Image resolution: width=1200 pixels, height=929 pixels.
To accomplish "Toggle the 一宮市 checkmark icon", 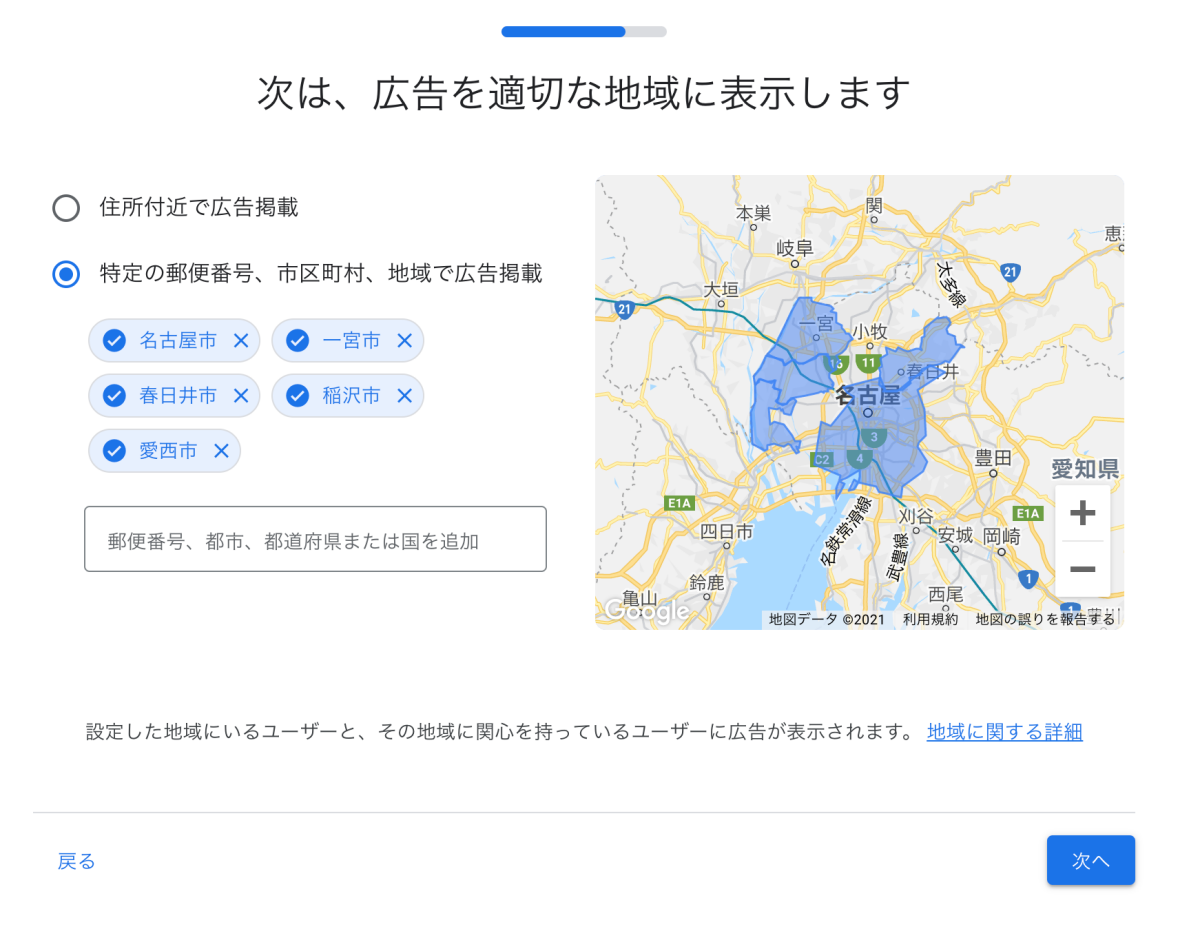I will pos(297,341).
